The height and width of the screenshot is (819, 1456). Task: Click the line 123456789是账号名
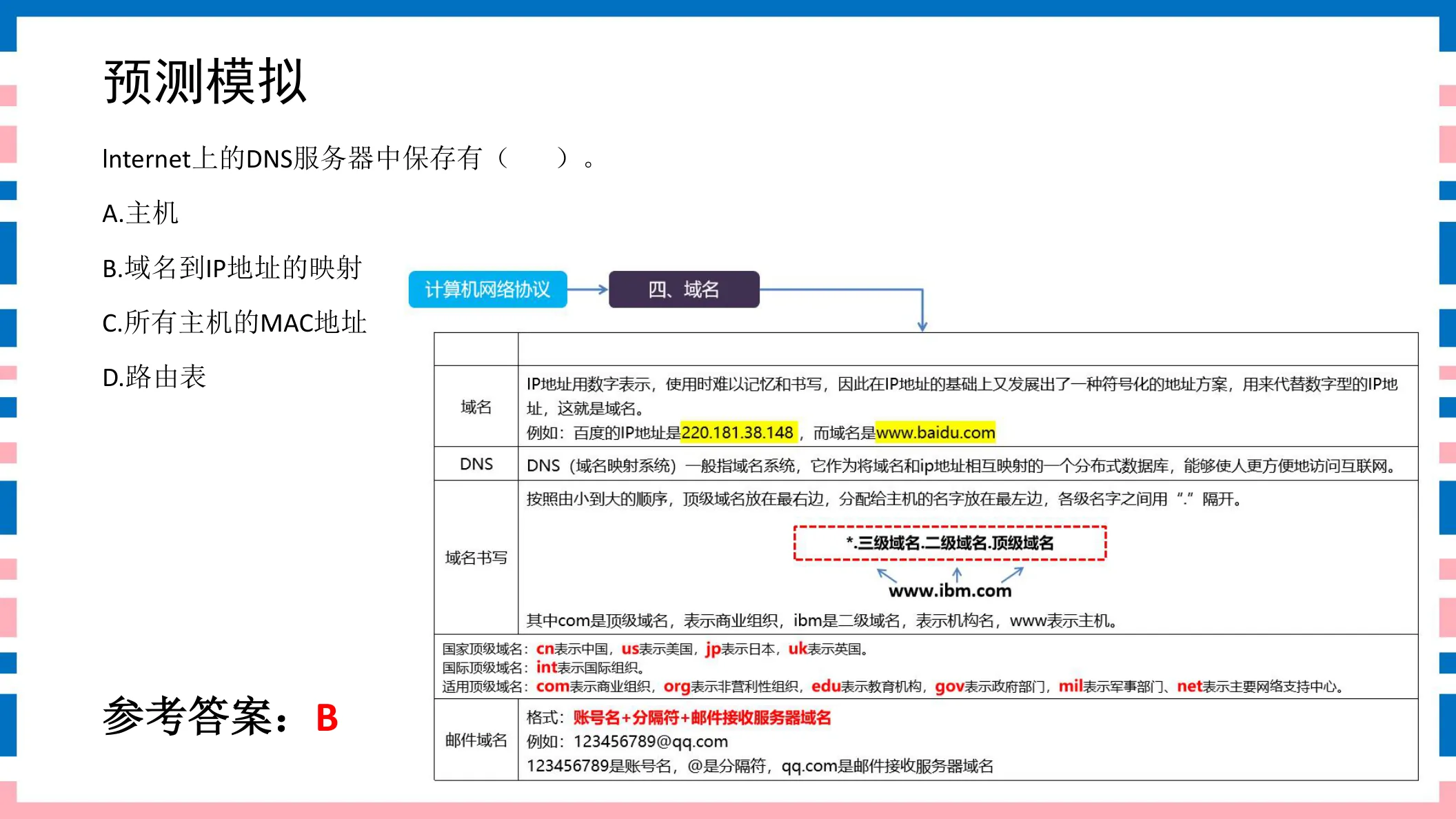click(760, 765)
